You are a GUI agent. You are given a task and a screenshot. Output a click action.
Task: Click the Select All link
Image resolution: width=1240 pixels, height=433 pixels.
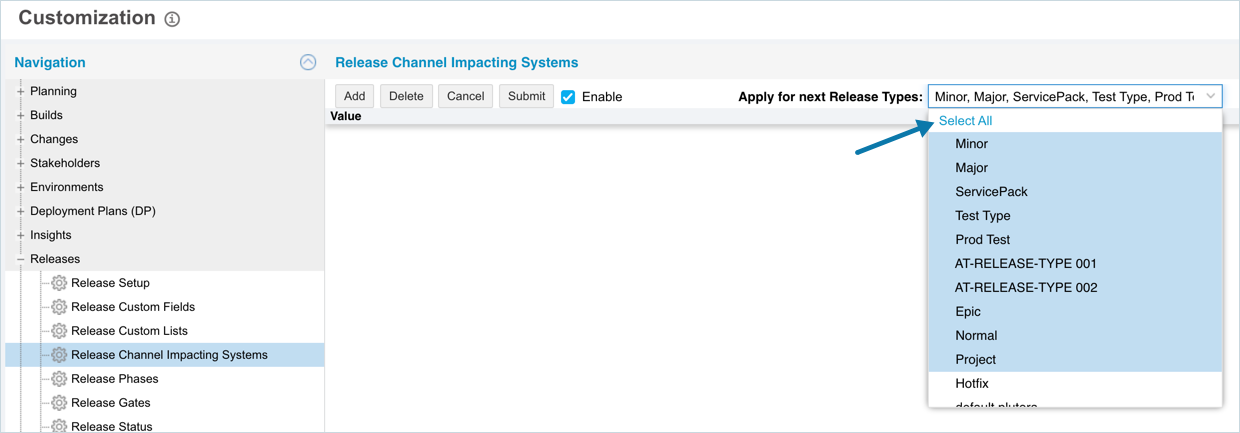pyautogui.click(x=965, y=121)
